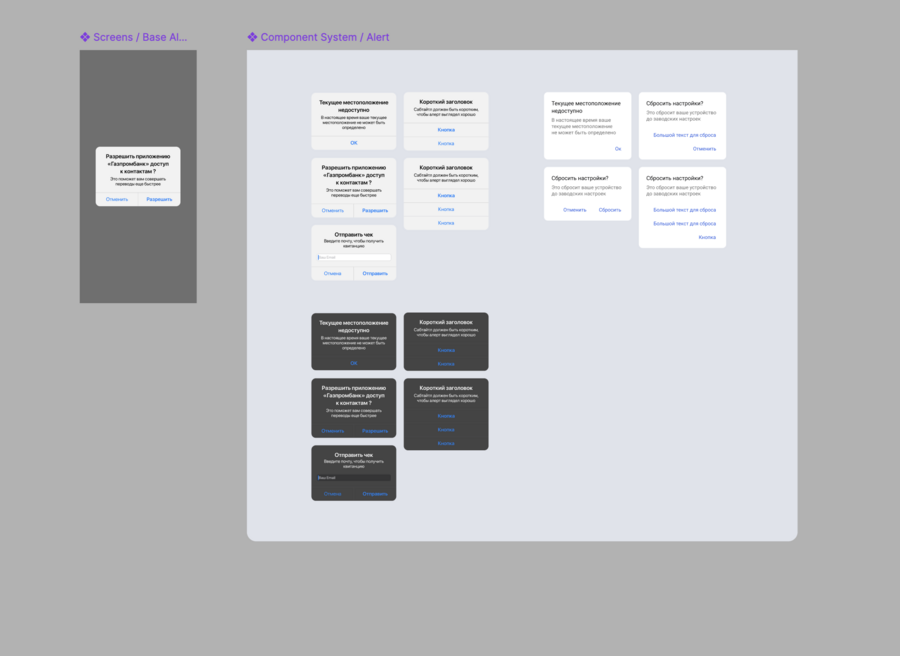Screen dimensions: 900x656
Task: Select Короткий заголовок title in dark two-button alert
Action: [x=446, y=323]
